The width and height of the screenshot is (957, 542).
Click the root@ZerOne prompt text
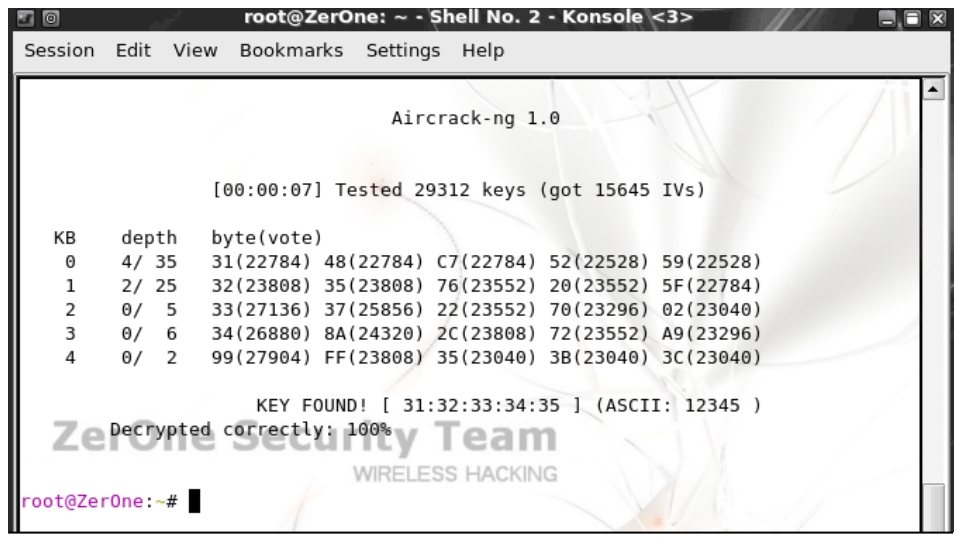point(82,502)
